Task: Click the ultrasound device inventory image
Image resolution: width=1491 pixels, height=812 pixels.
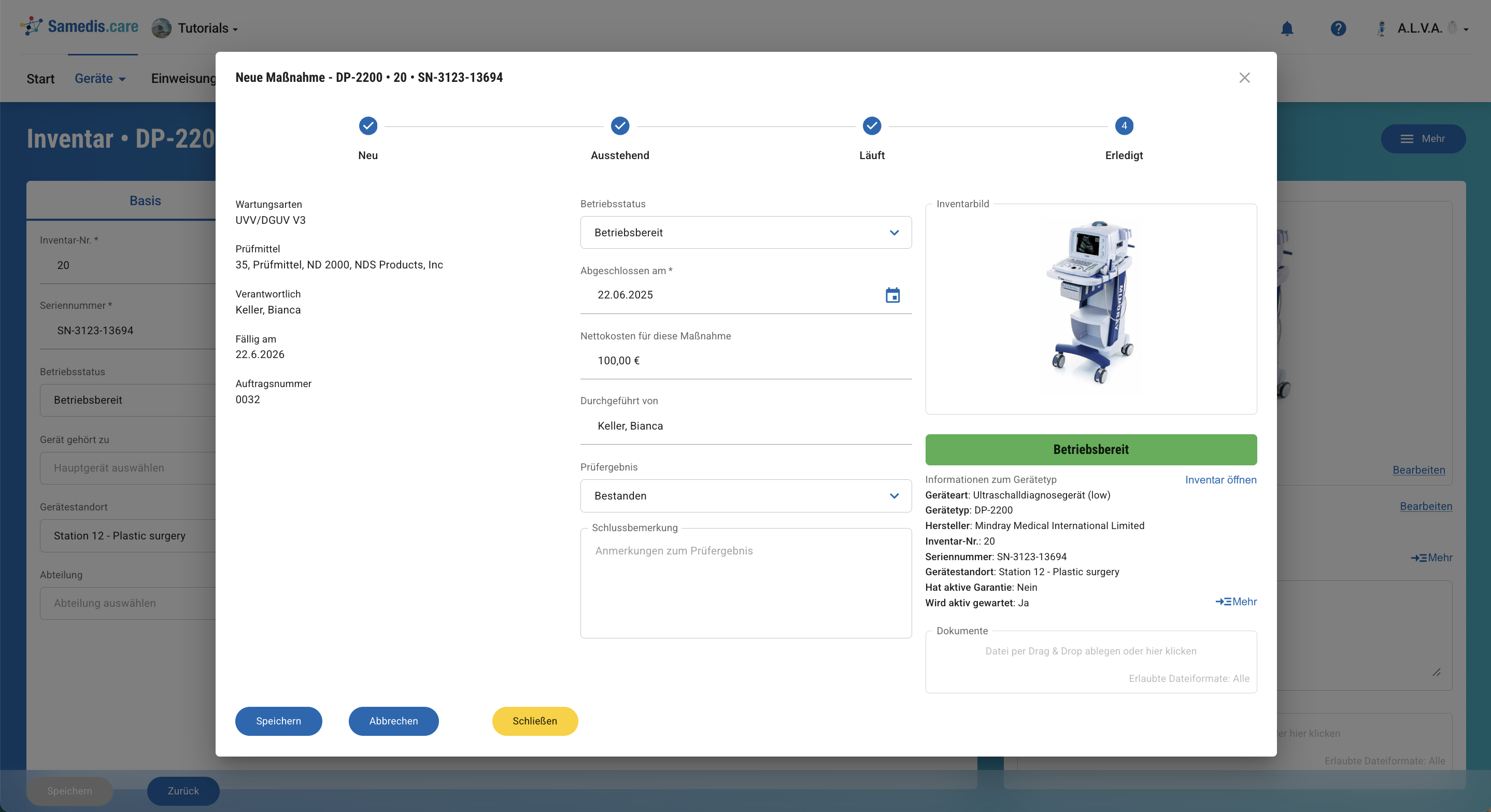Action: [x=1090, y=304]
